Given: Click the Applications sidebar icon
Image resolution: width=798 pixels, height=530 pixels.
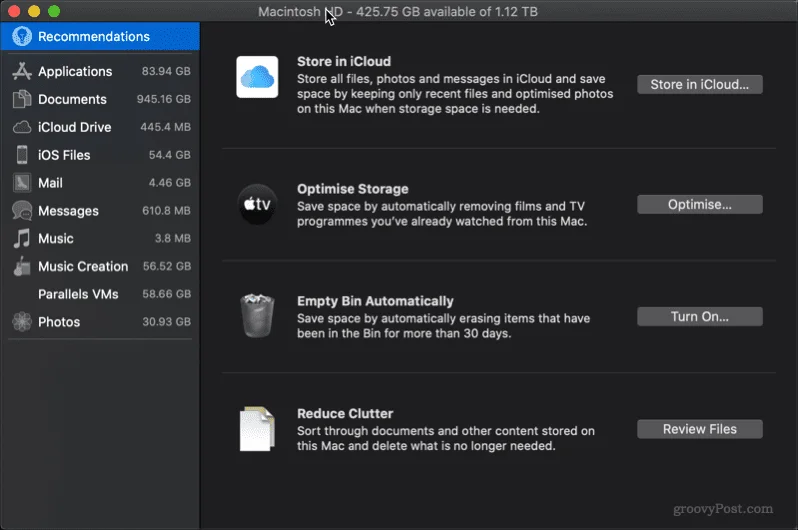Looking at the screenshot, I should tap(22, 71).
